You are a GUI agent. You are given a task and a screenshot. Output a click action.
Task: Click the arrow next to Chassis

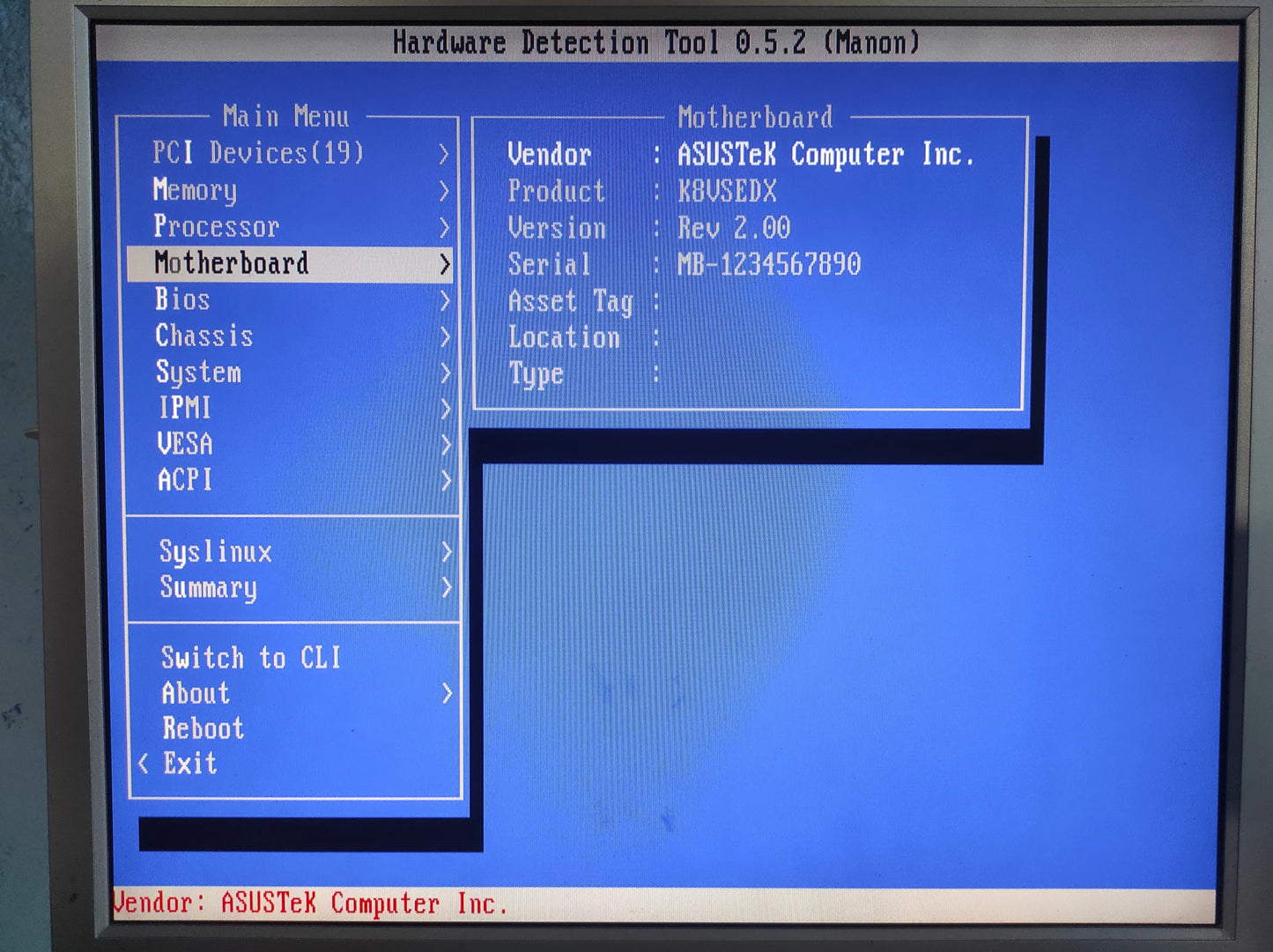pos(445,337)
